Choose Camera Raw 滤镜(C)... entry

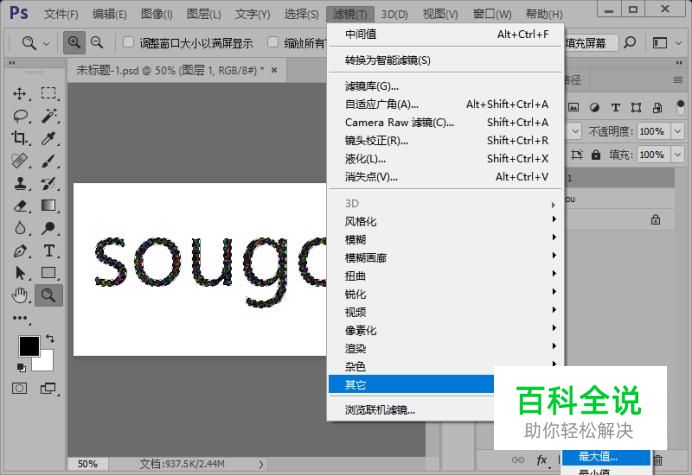coord(445,122)
